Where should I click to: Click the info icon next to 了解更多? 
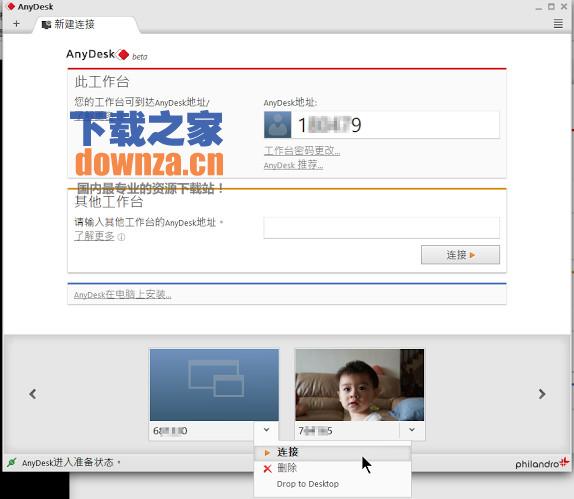point(121,237)
